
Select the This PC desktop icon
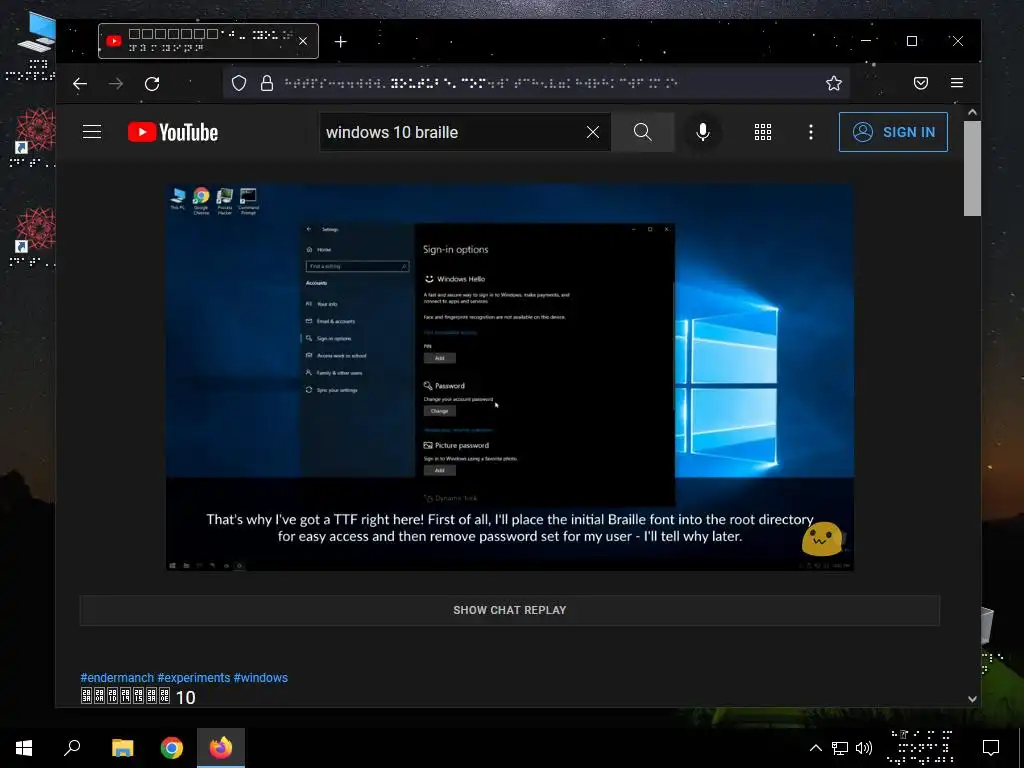point(31,47)
